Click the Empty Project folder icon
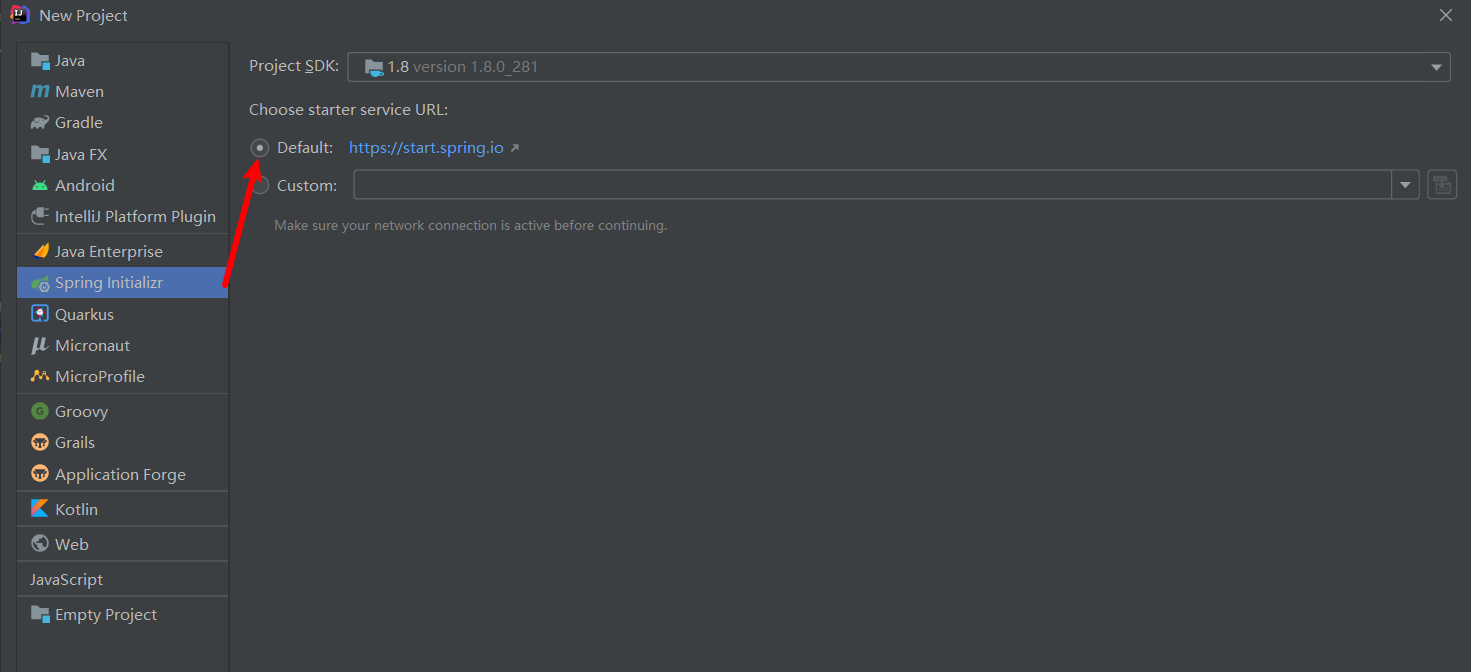The width and height of the screenshot is (1471, 672). (x=40, y=614)
